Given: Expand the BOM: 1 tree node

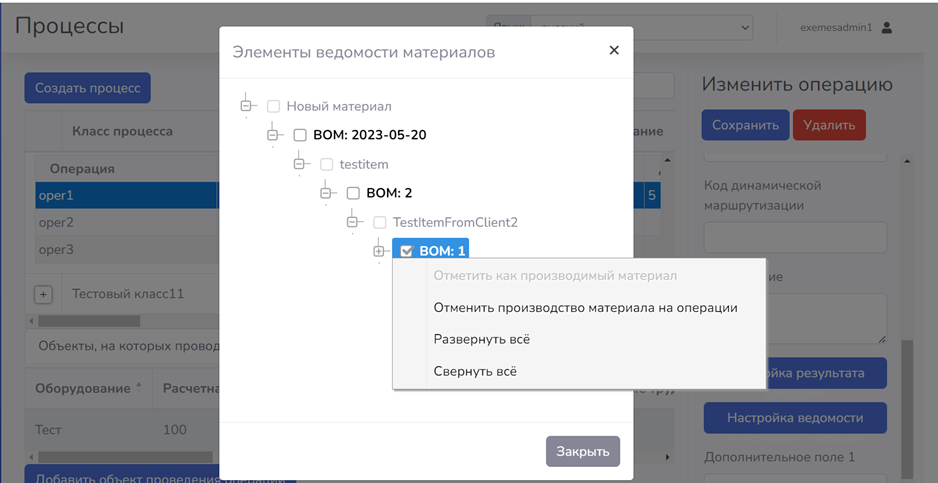Looking at the screenshot, I should click(379, 251).
